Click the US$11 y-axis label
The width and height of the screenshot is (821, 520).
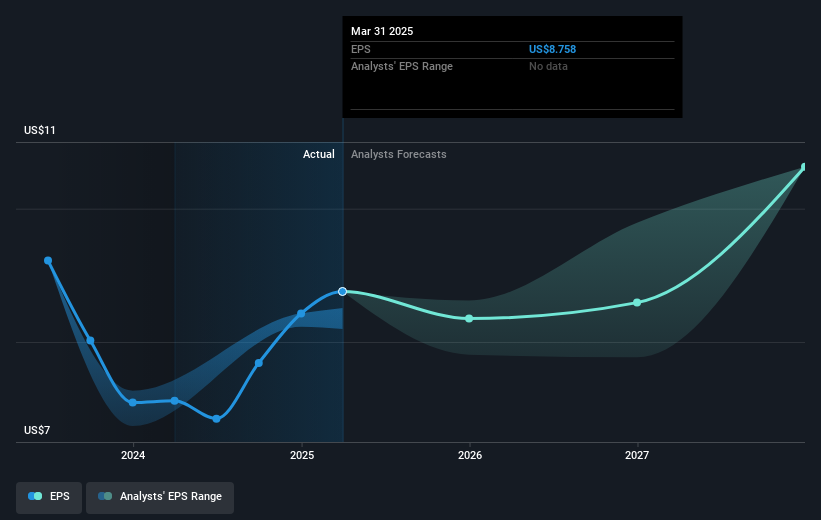[40, 130]
